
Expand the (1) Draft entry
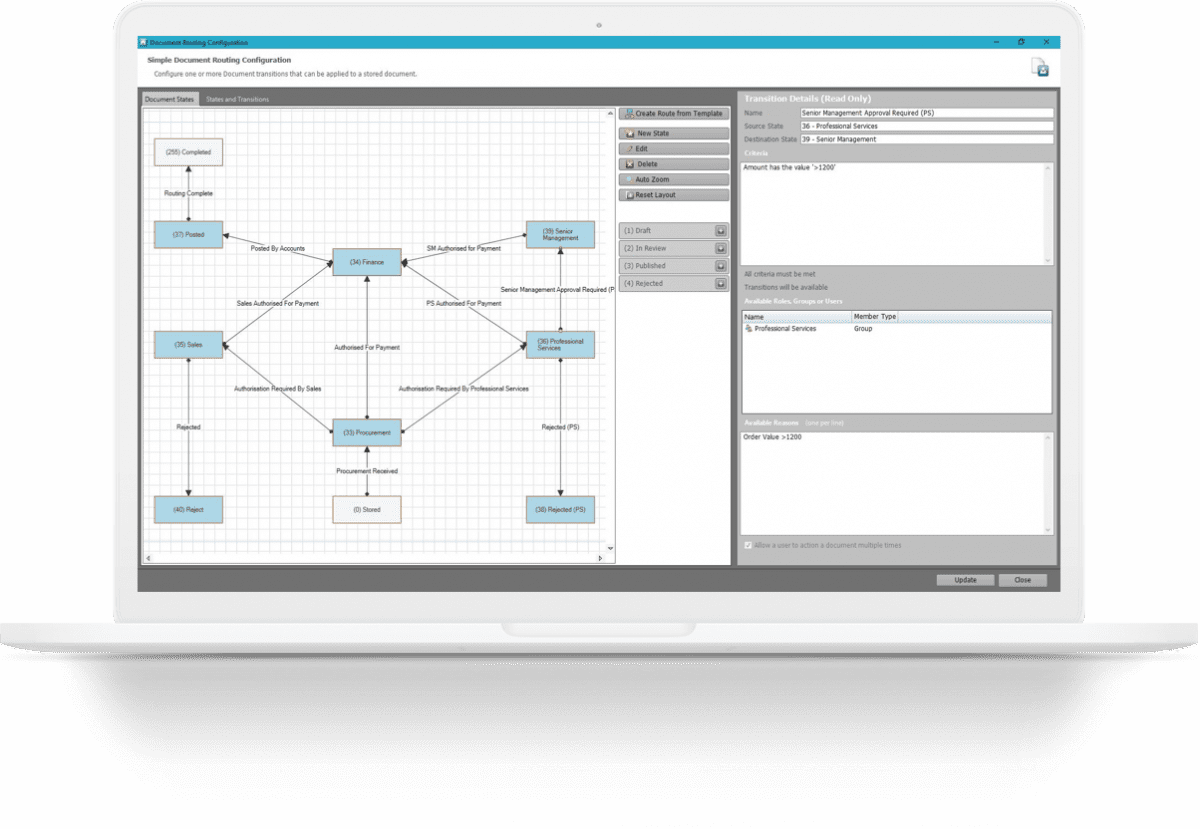click(x=722, y=230)
